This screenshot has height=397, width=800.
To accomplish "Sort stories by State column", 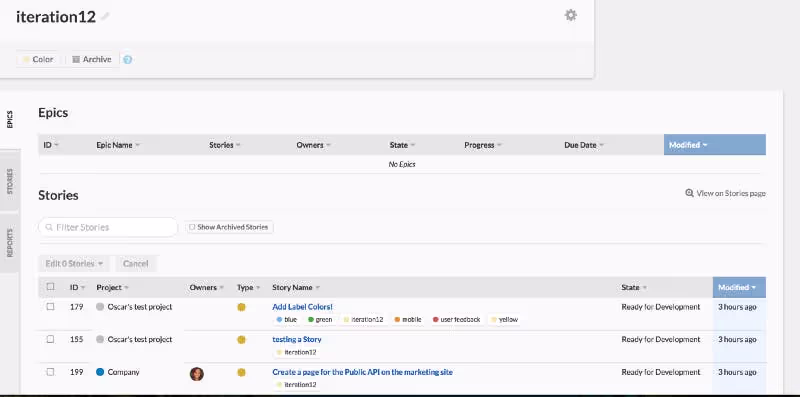I will point(634,287).
